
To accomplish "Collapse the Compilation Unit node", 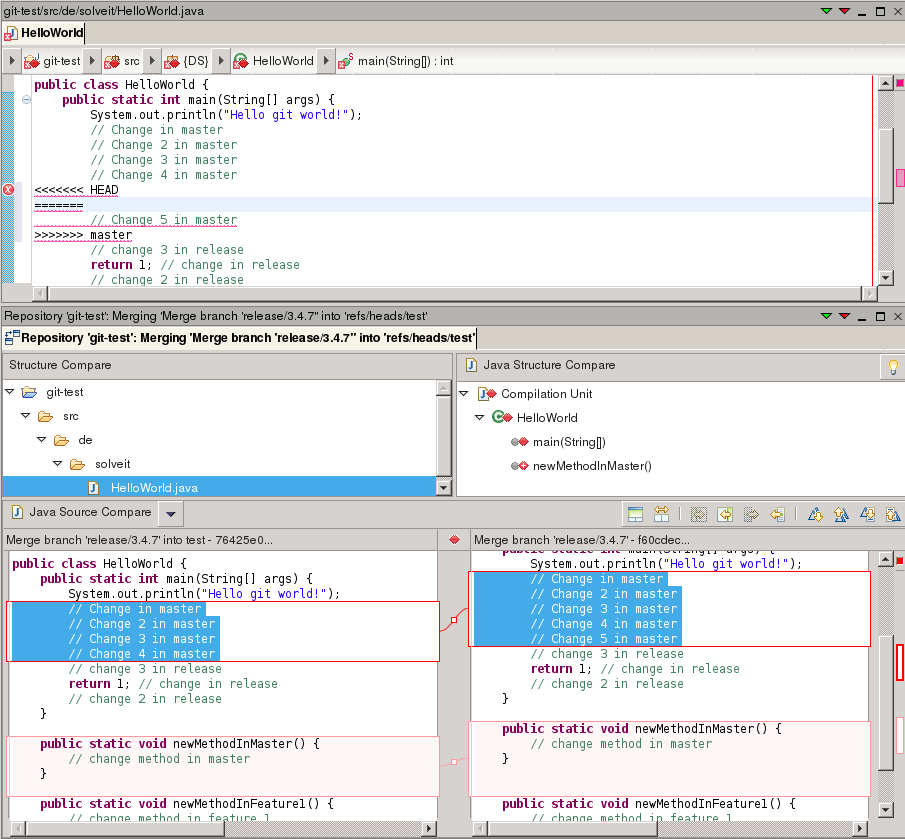I will point(463,394).
